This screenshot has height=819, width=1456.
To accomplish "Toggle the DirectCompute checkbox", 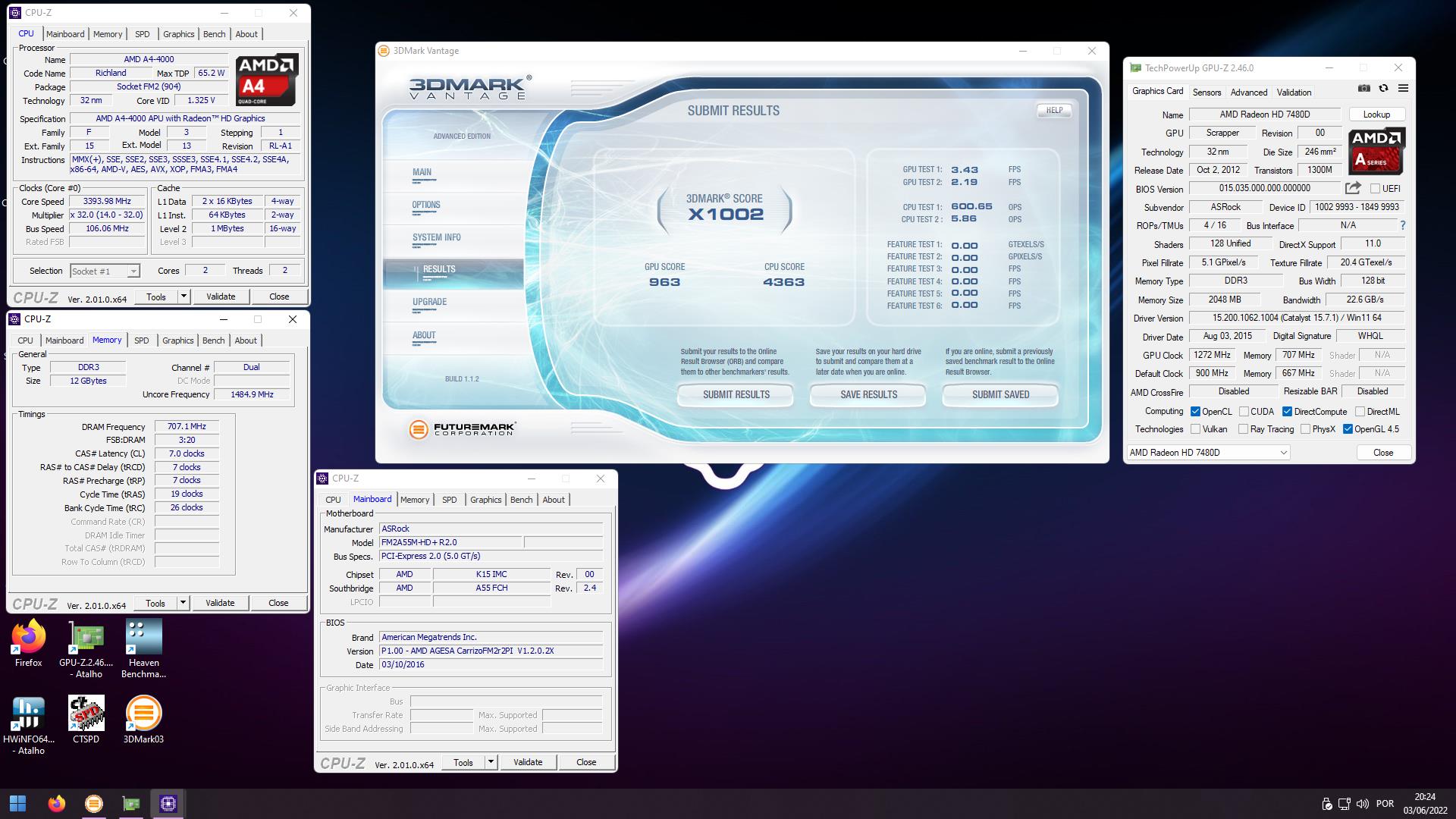I will click(1287, 412).
